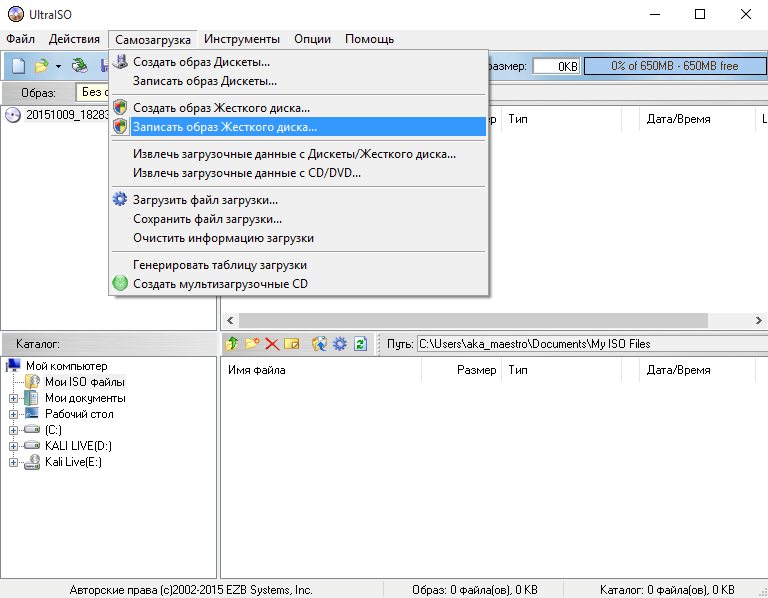
Task: Click the Kali Live(E:) disc drive icon
Action: 32,461
